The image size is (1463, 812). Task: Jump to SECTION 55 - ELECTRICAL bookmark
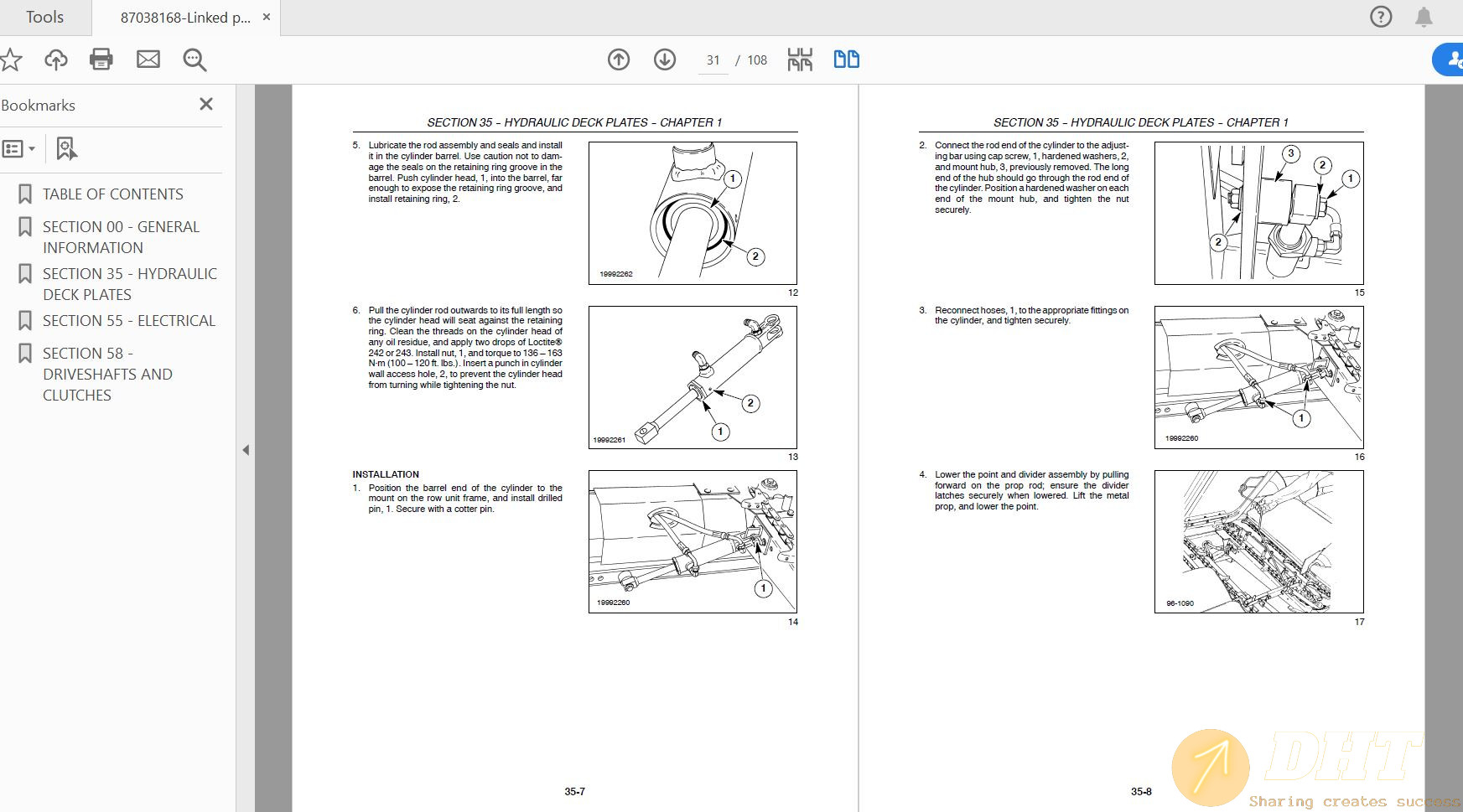pyautogui.click(x=129, y=321)
